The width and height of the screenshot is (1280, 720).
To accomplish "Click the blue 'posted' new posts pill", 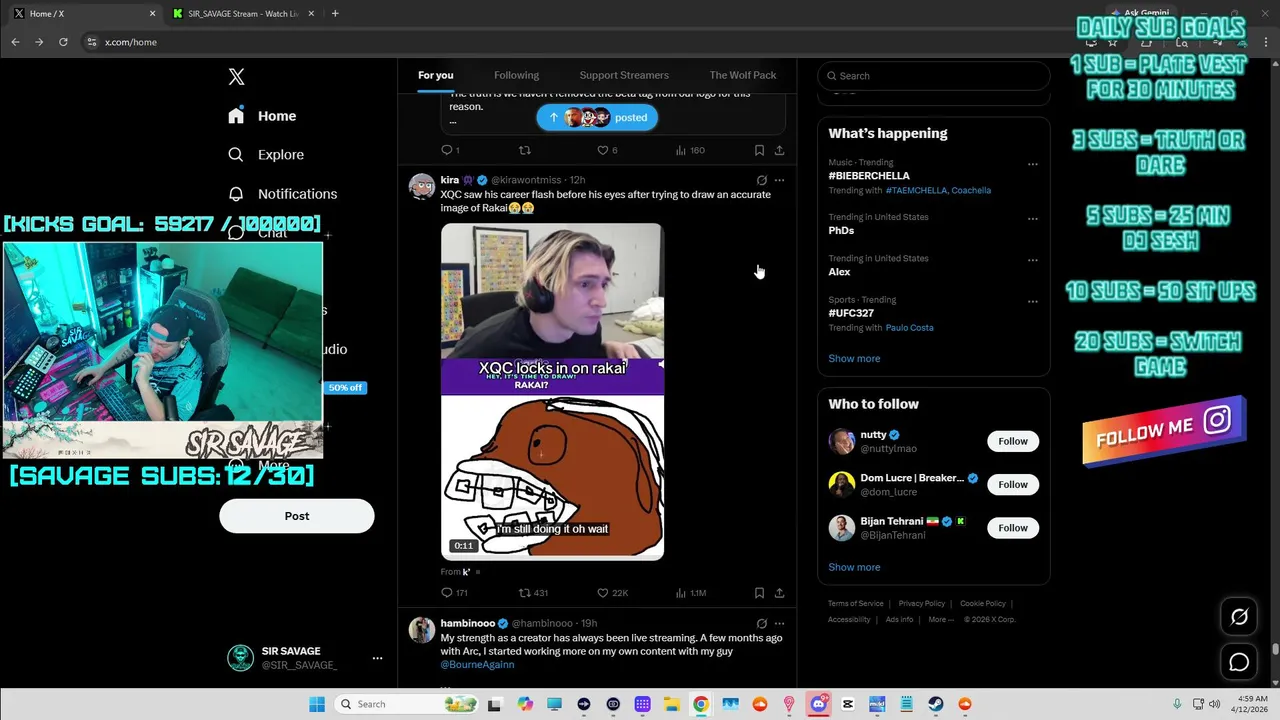I will [x=597, y=118].
